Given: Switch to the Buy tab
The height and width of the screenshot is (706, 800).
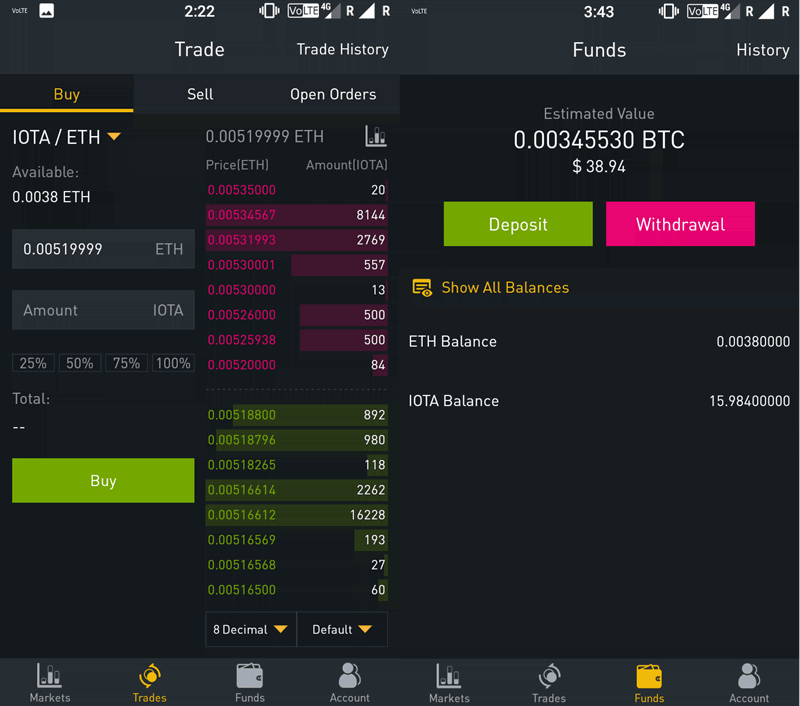Looking at the screenshot, I should pos(67,94).
